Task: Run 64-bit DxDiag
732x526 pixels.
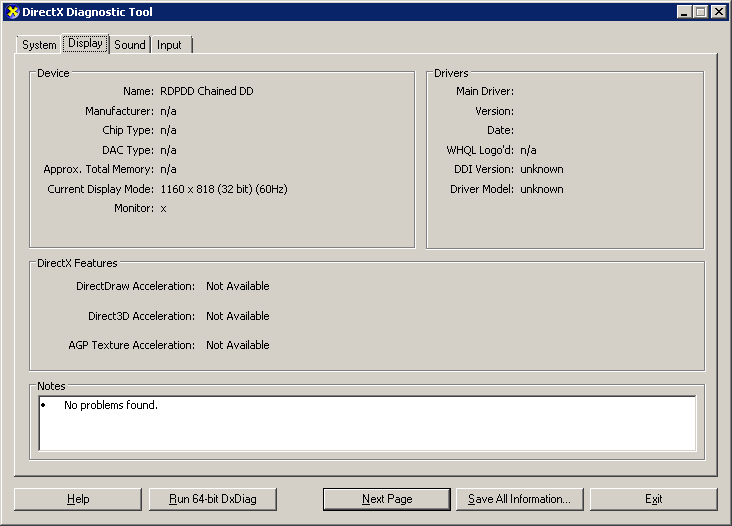Action: (213, 499)
